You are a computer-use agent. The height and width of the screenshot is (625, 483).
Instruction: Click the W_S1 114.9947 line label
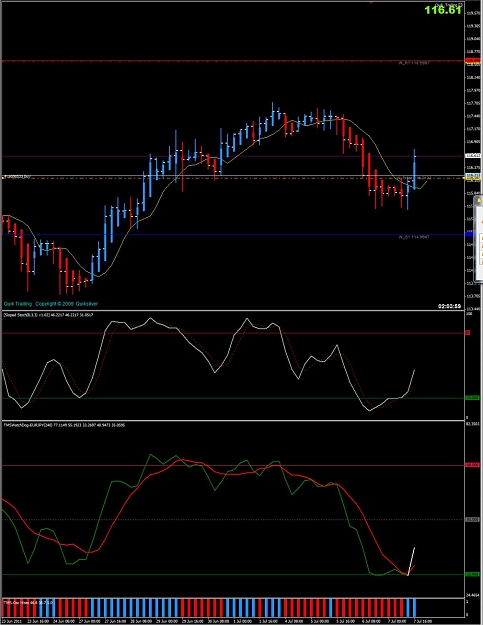coord(414,237)
